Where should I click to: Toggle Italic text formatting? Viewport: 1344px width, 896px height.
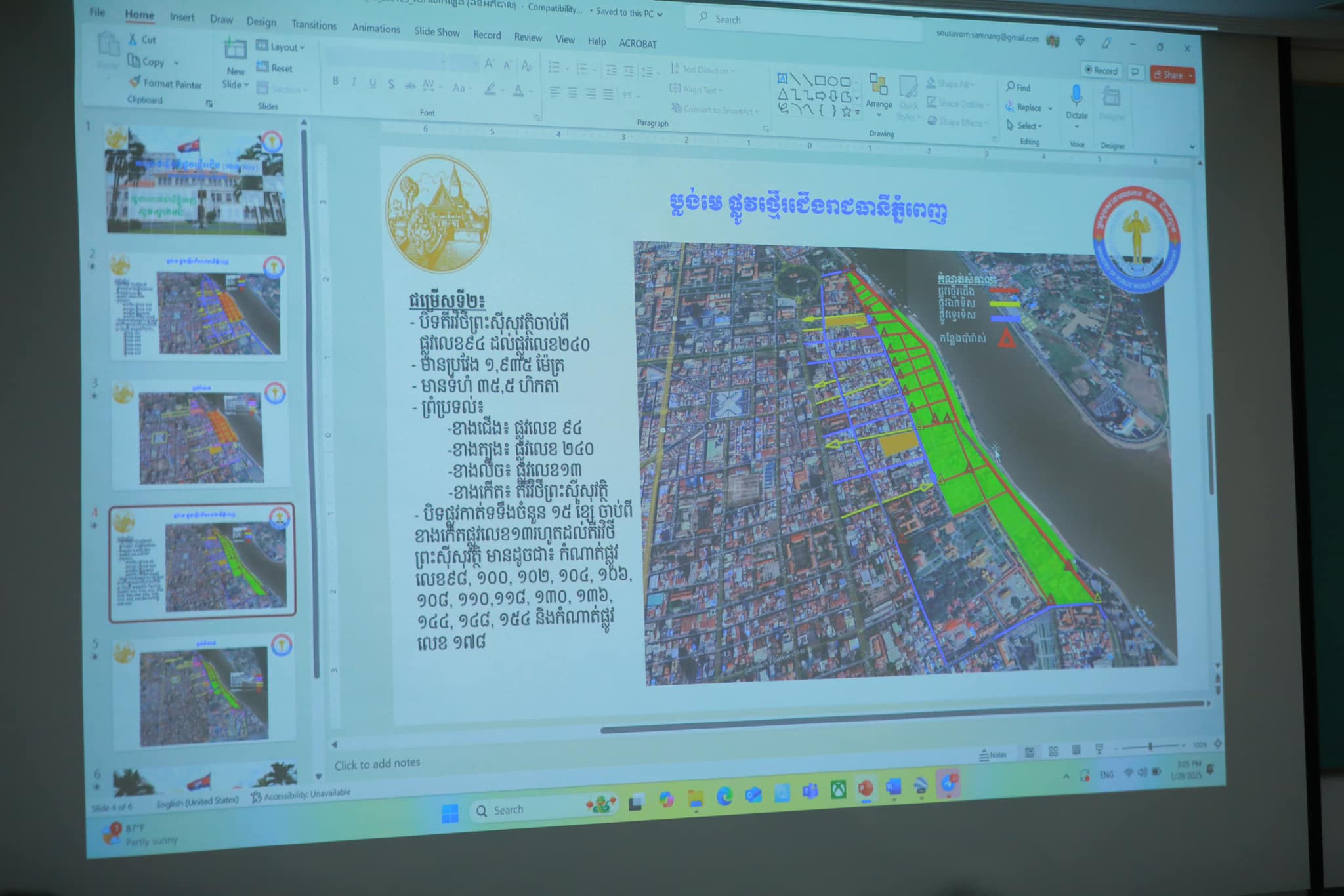354,82
